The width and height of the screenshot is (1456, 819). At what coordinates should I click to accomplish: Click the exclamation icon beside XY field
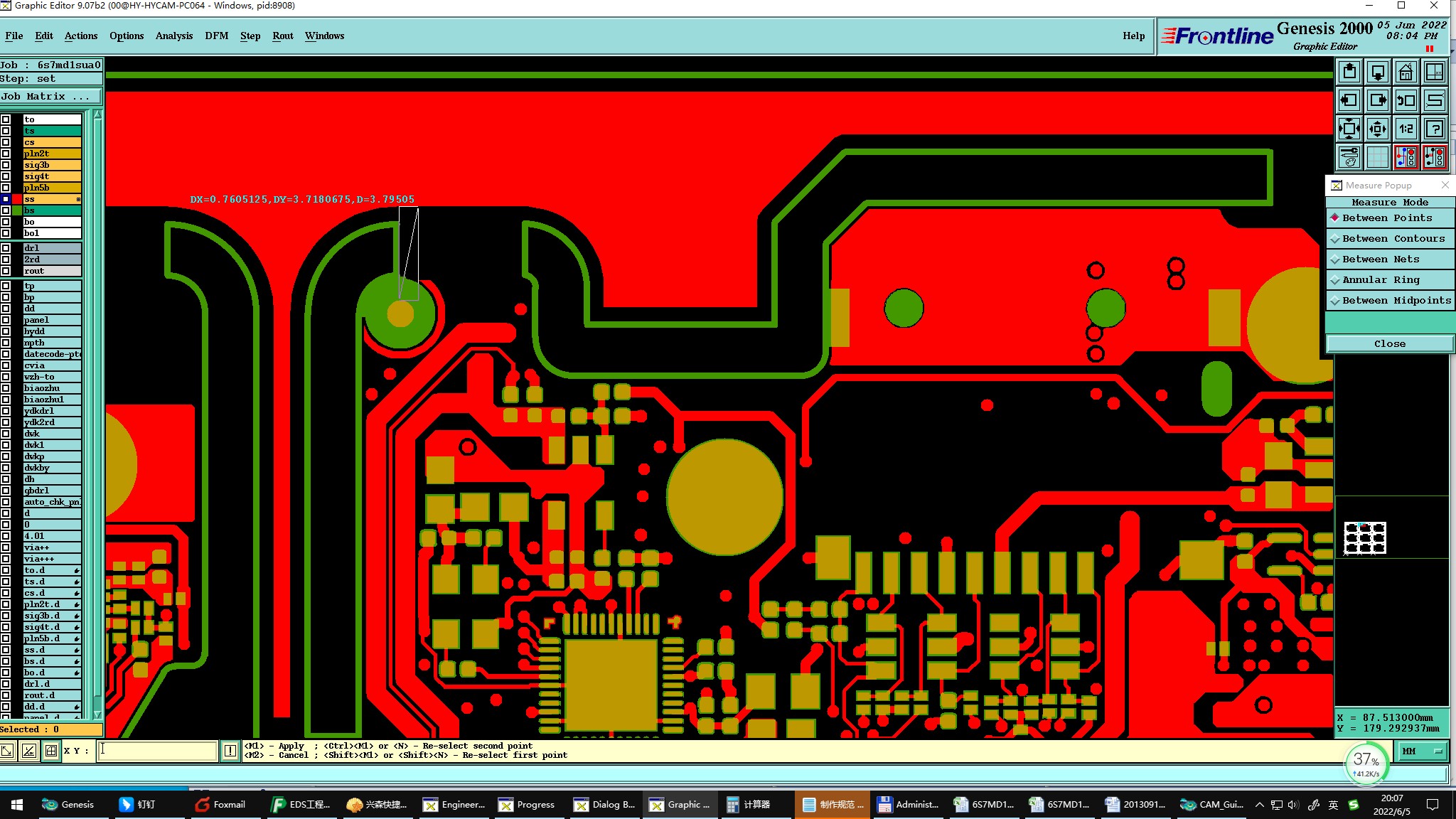click(x=230, y=751)
